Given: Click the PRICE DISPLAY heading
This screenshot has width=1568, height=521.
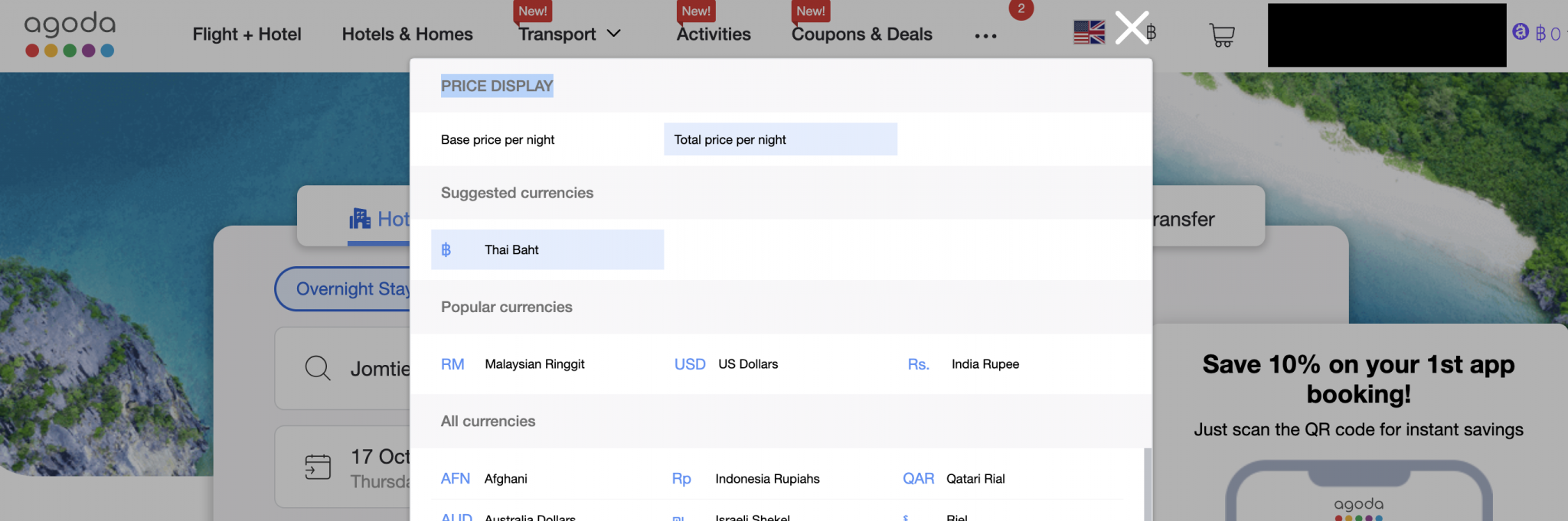Looking at the screenshot, I should (x=497, y=86).
